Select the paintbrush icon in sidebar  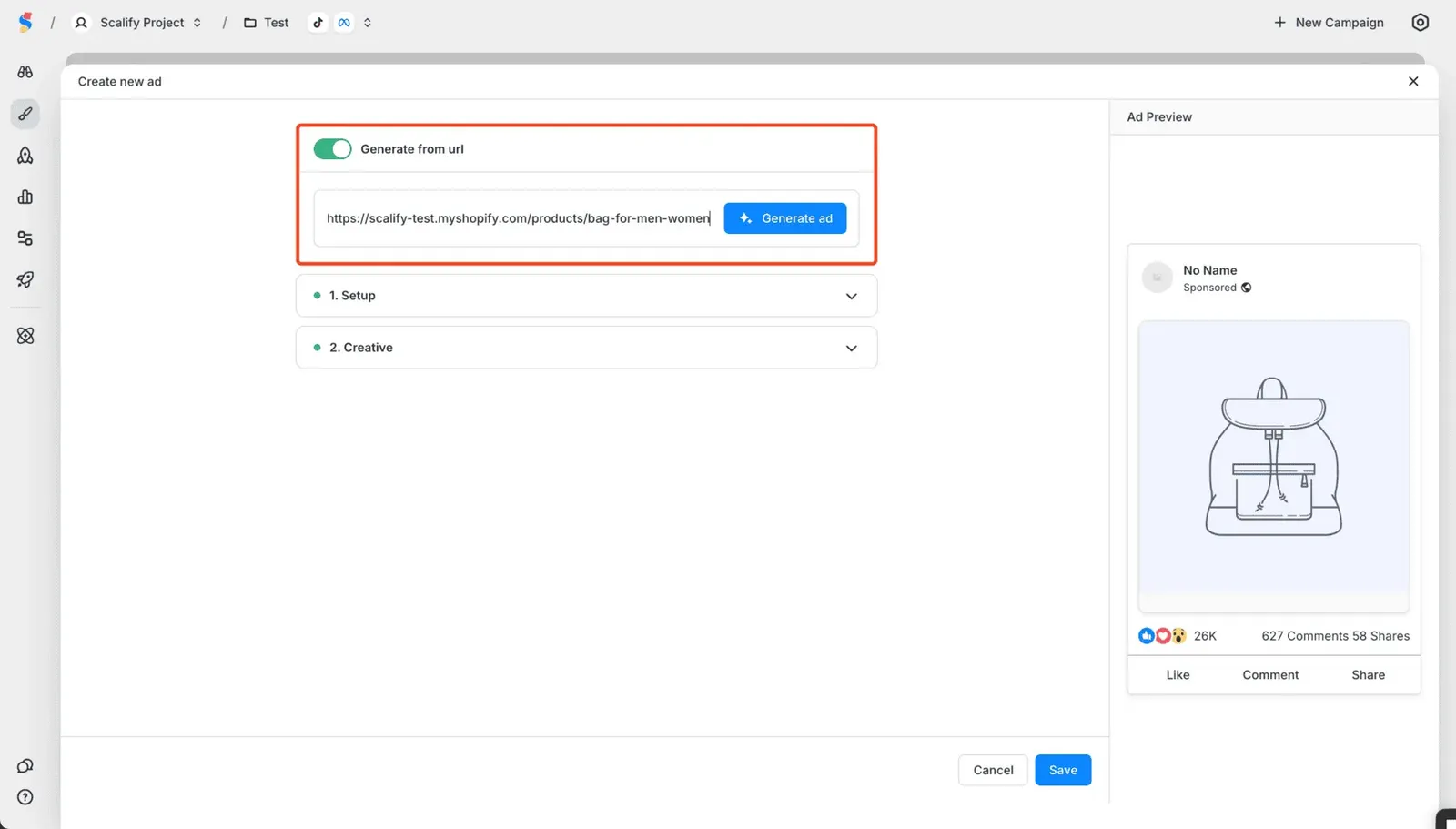tap(25, 114)
